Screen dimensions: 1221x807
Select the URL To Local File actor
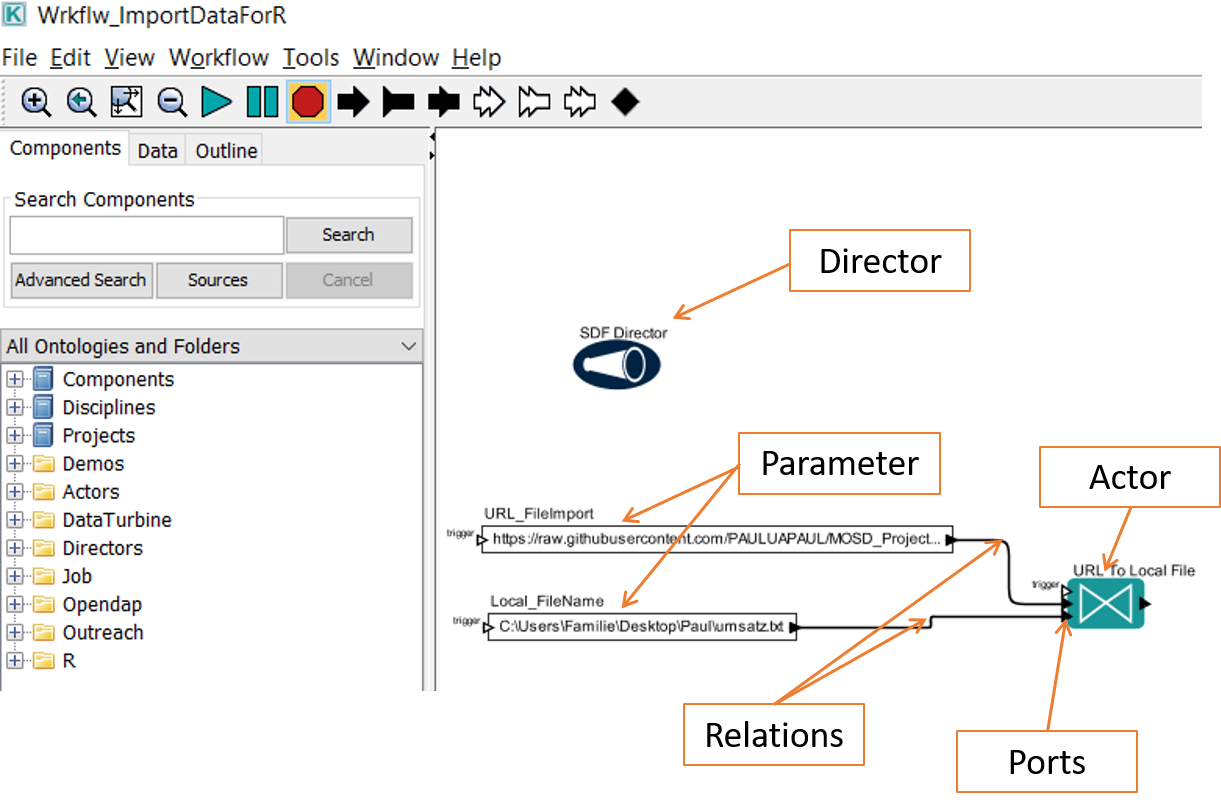pyautogui.click(x=1105, y=603)
